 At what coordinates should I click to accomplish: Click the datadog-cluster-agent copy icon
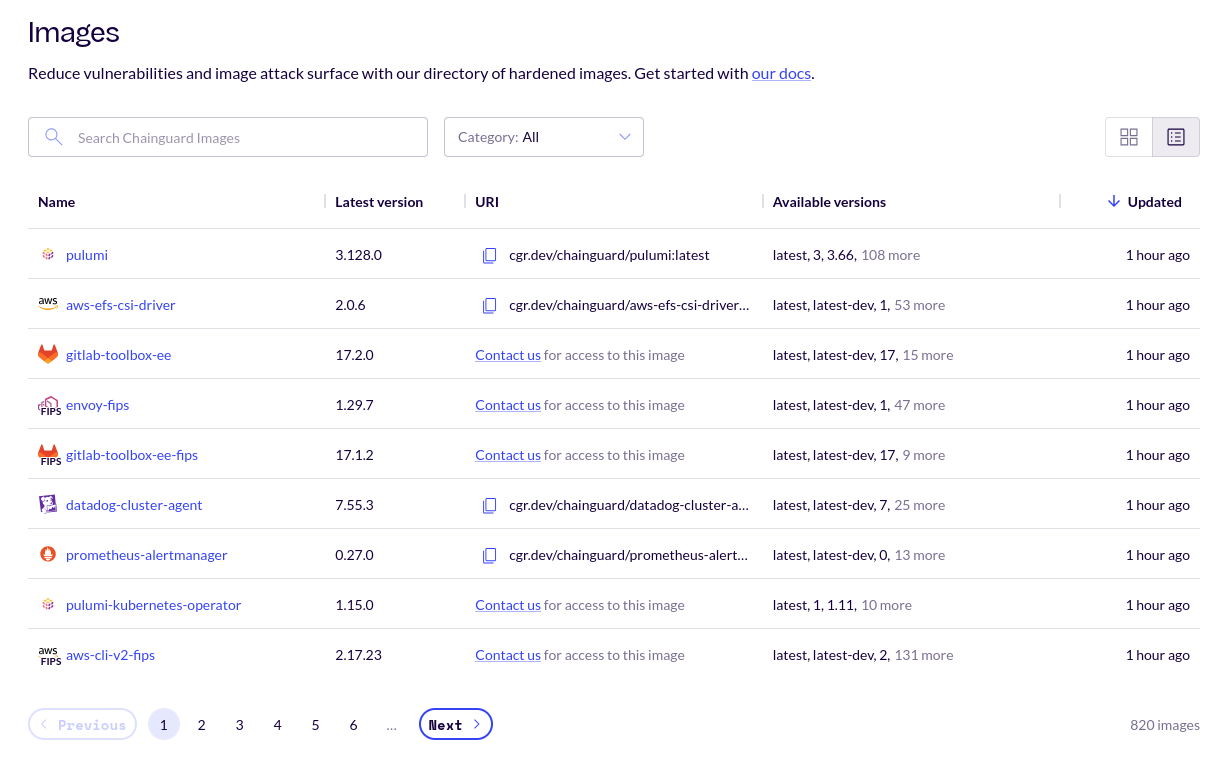coord(489,505)
